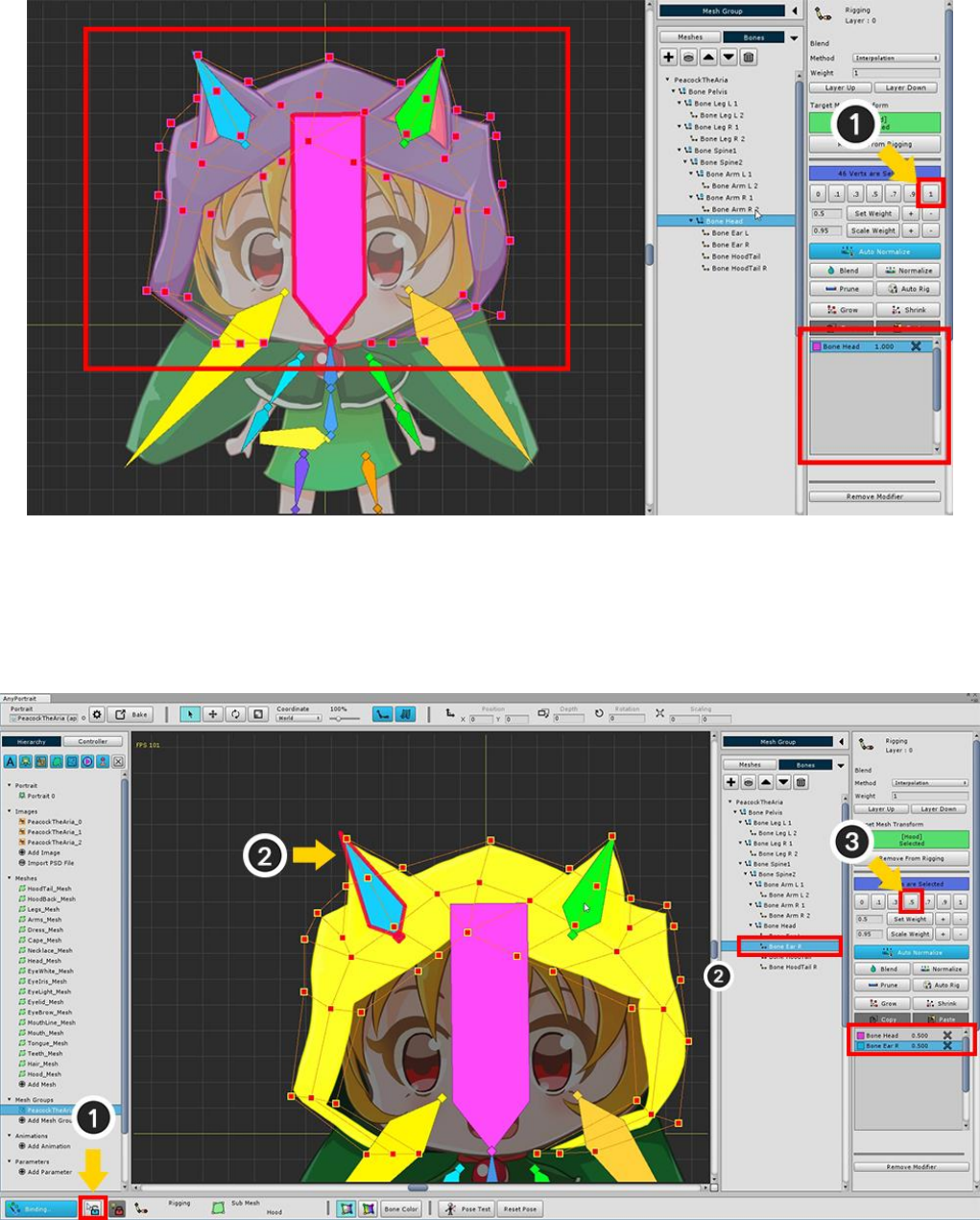Click Bone Color button in bottom bar
Screen dimensions: 980x1220
401,1209
